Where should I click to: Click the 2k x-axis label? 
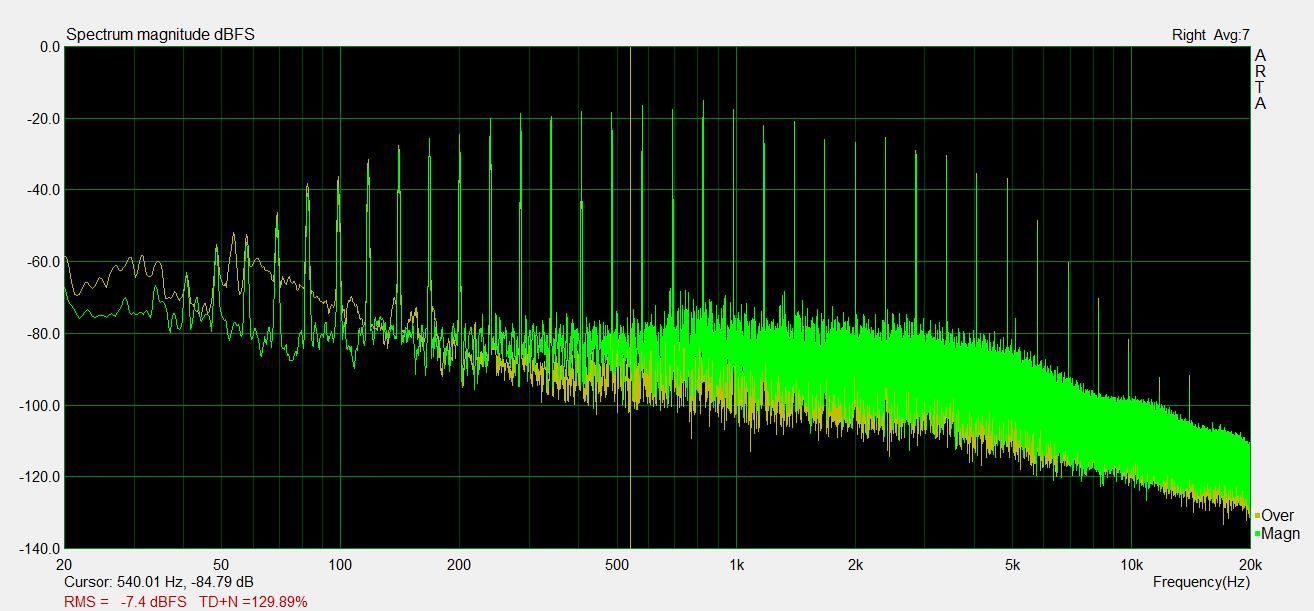point(855,565)
